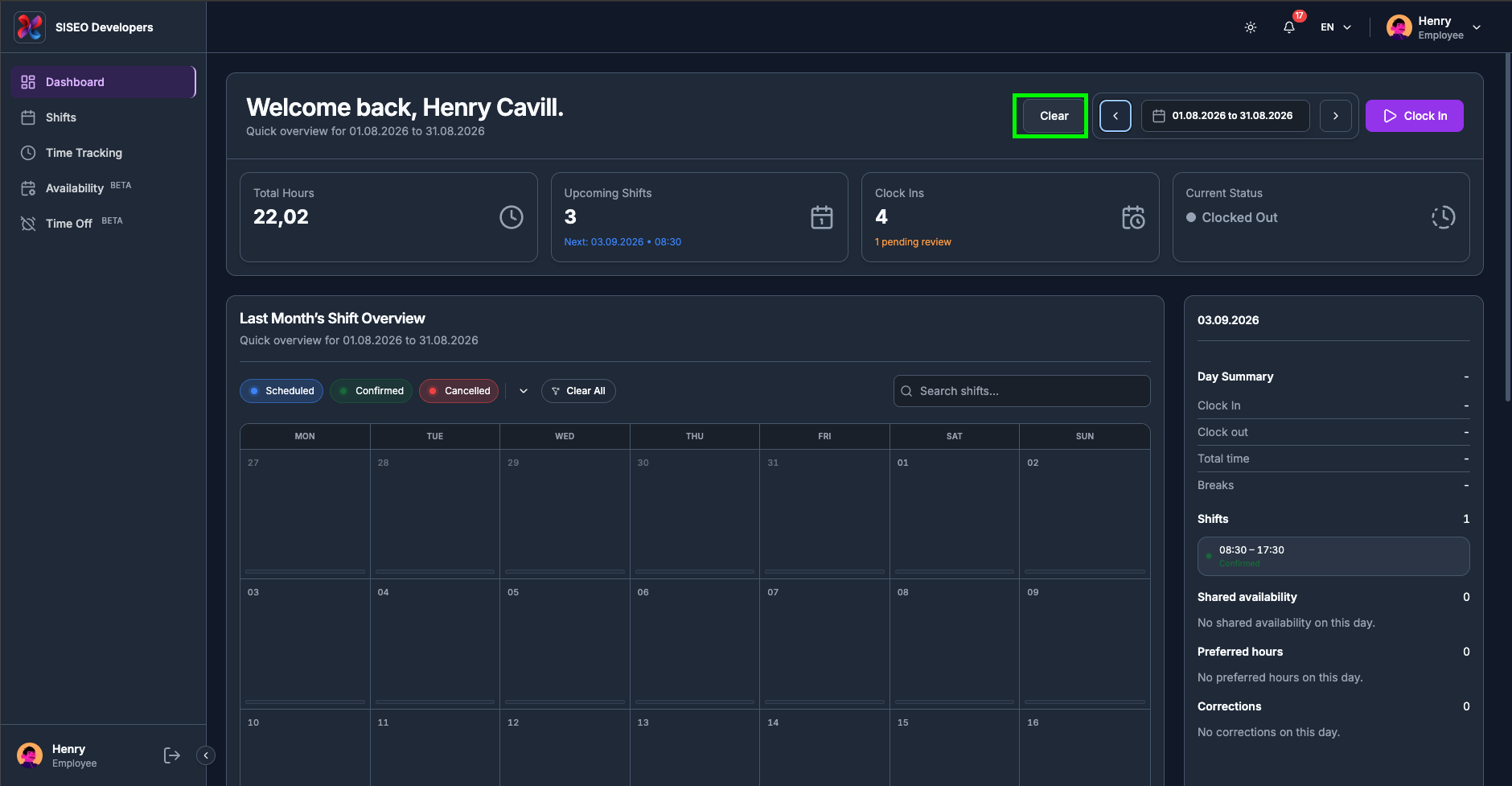Click the Corrections heading

point(1230,706)
